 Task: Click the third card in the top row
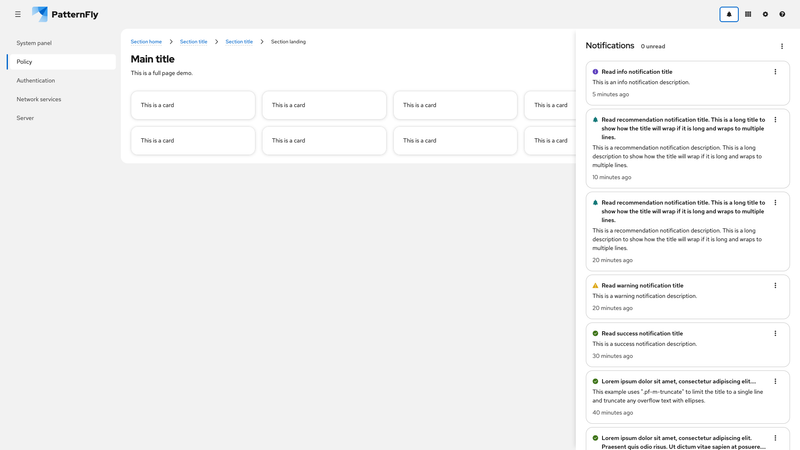point(455,105)
